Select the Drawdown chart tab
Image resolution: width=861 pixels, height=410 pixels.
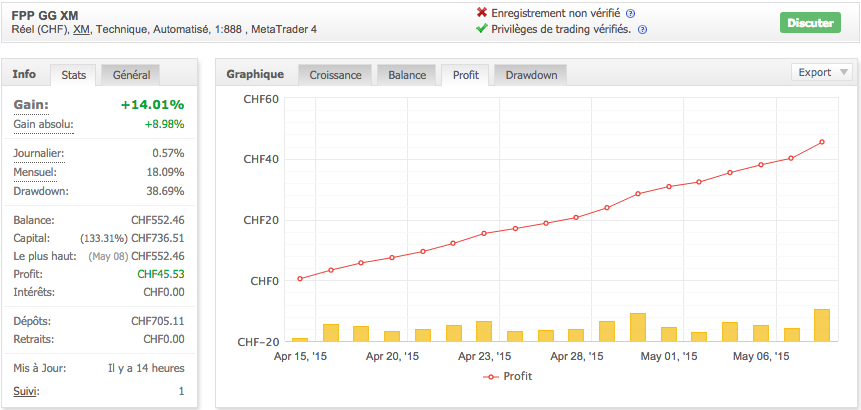[x=531, y=75]
